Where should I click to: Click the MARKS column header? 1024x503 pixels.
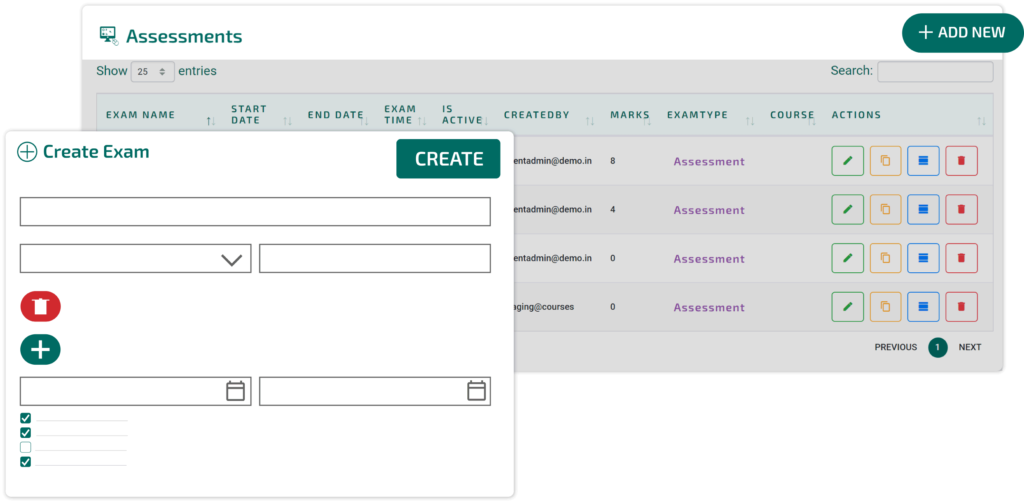click(630, 115)
